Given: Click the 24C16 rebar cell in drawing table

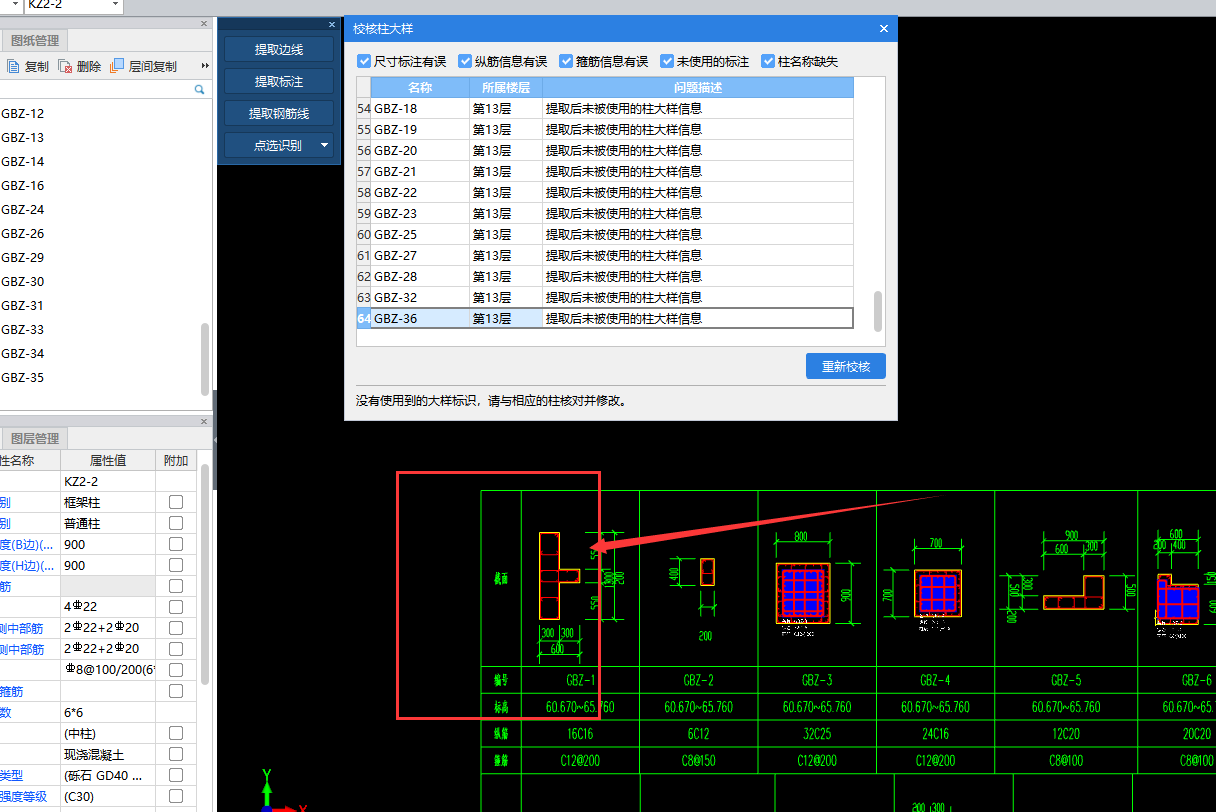Looking at the screenshot, I should [x=935, y=733].
